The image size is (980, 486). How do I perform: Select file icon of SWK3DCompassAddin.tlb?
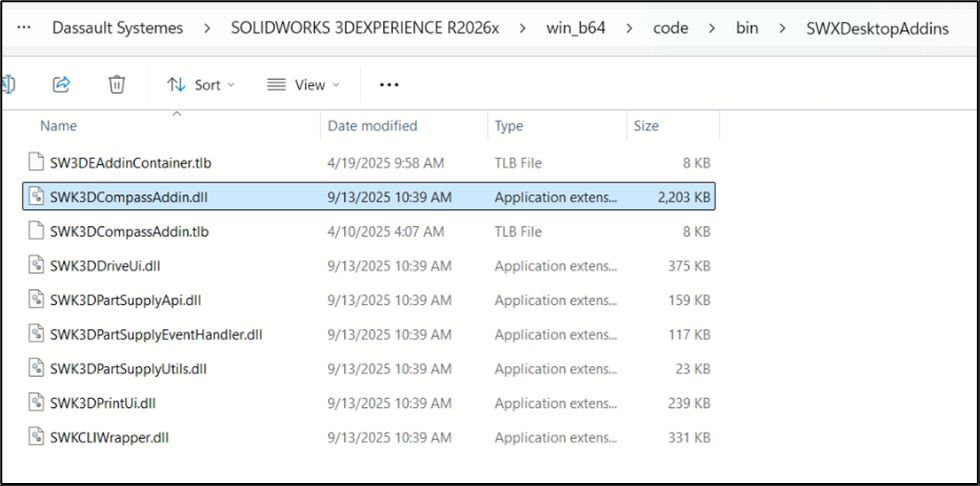click(x=37, y=231)
